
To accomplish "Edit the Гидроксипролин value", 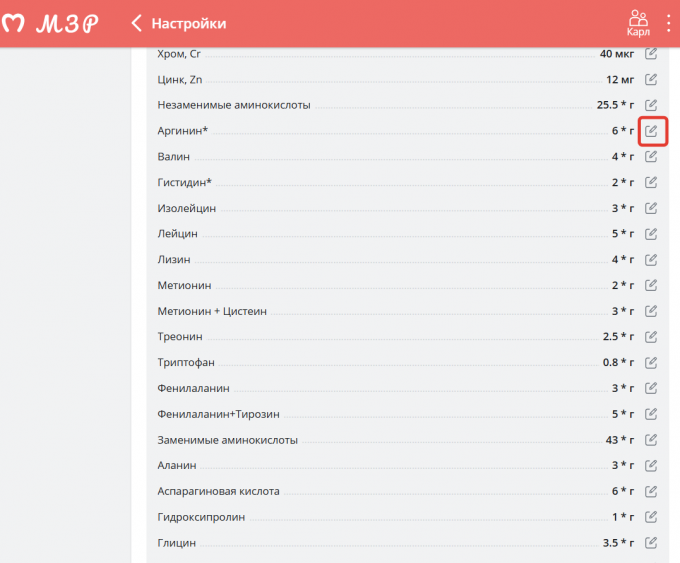I will (651, 517).
